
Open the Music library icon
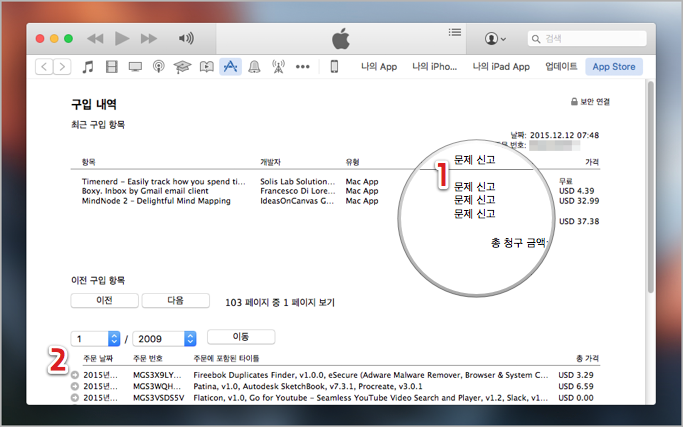pos(88,67)
